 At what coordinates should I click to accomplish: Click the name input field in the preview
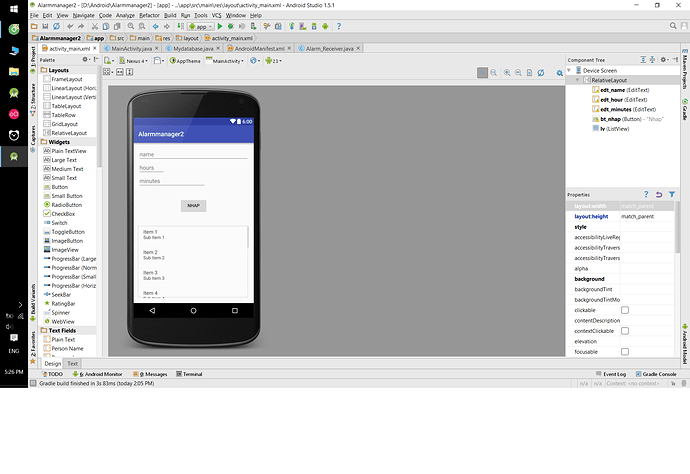coord(192,155)
